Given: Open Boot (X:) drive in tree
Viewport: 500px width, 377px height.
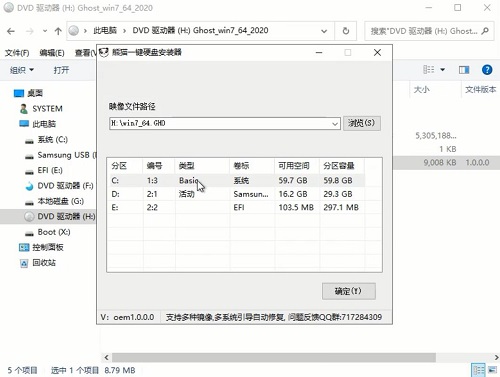Looking at the screenshot, I should (x=54, y=232).
